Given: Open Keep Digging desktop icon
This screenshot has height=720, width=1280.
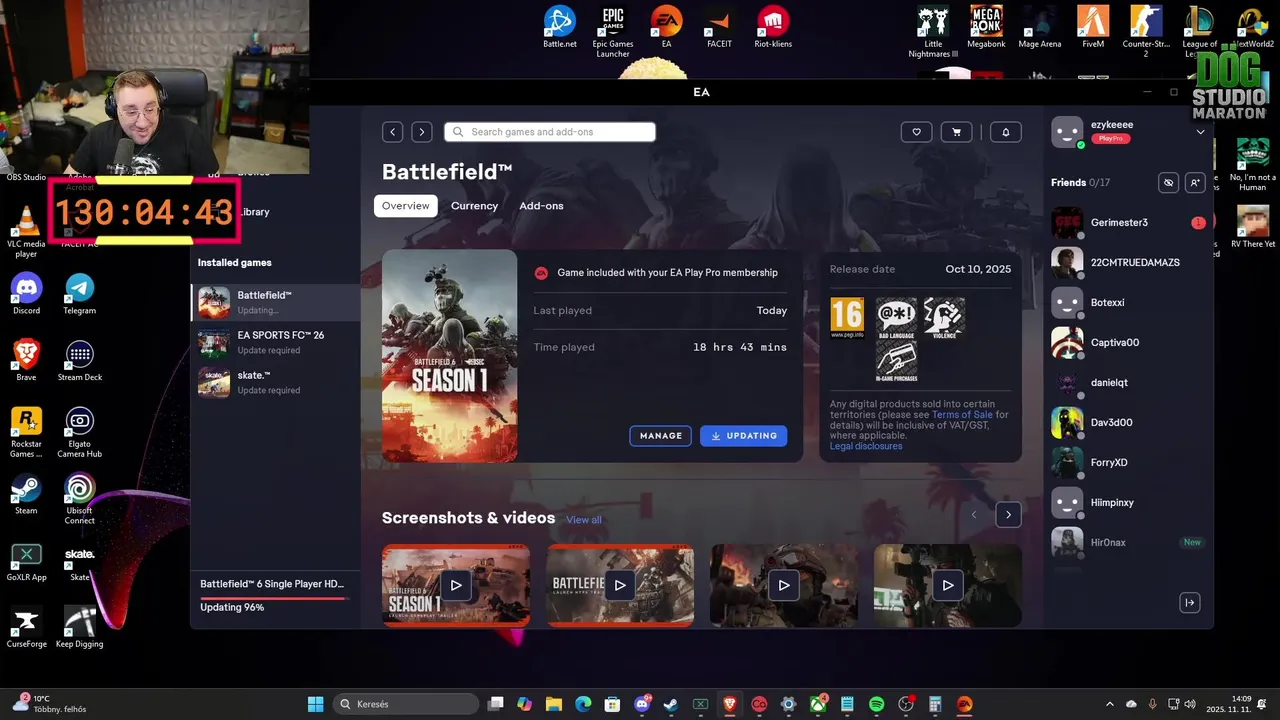Looking at the screenshot, I should point(80,628).
